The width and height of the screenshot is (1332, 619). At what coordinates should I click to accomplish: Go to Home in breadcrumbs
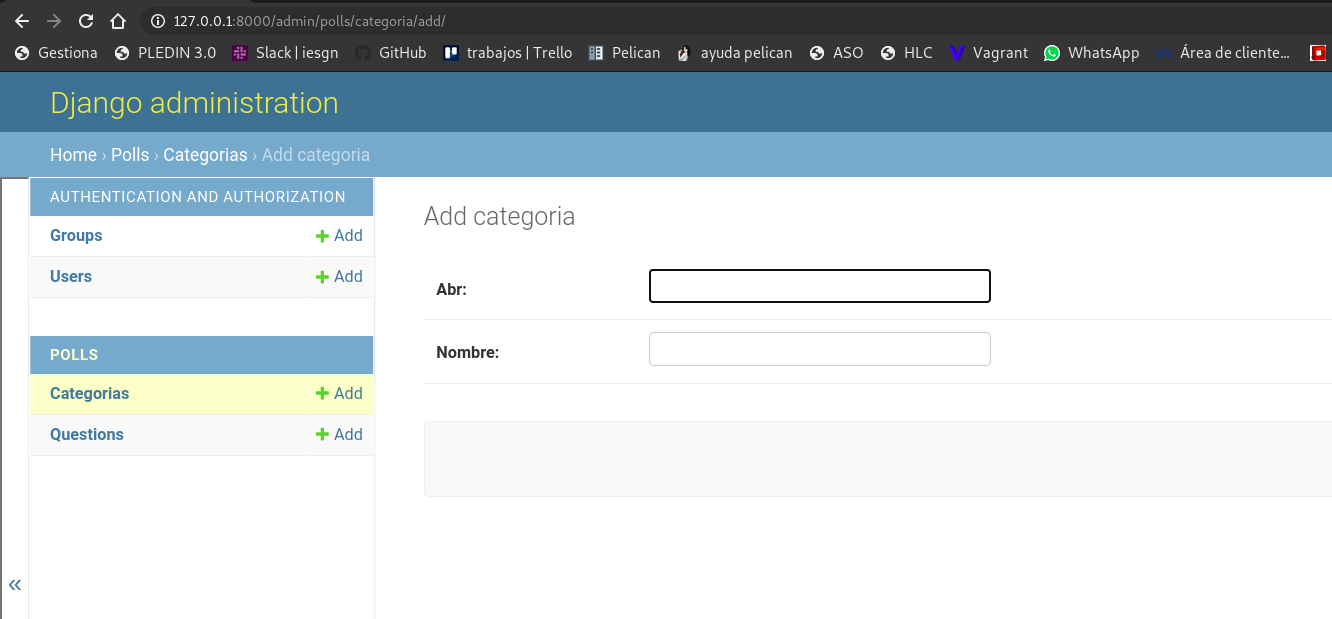pos(73,155)
